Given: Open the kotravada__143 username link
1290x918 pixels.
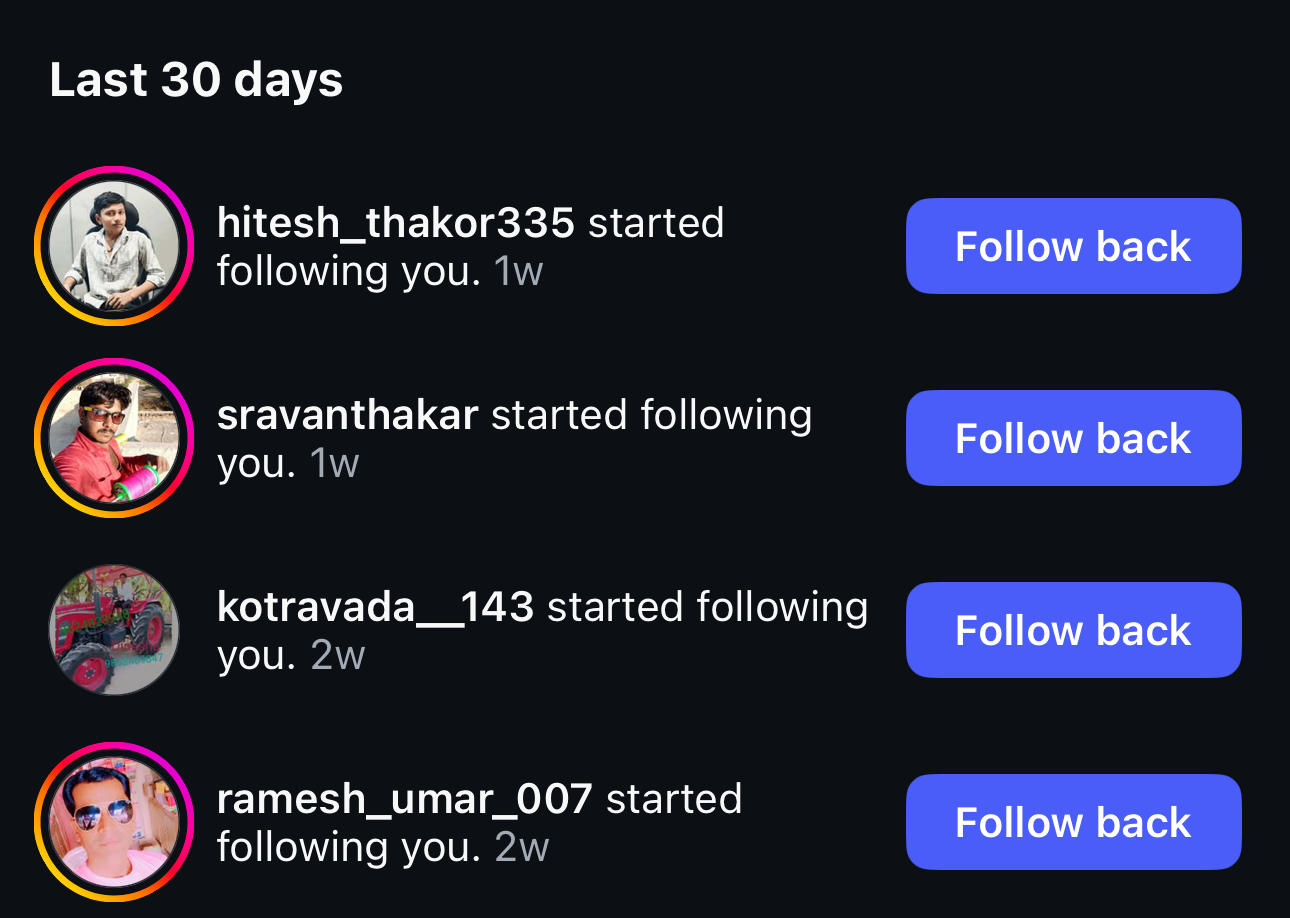Looking at the screenshot, I should 376,607.
